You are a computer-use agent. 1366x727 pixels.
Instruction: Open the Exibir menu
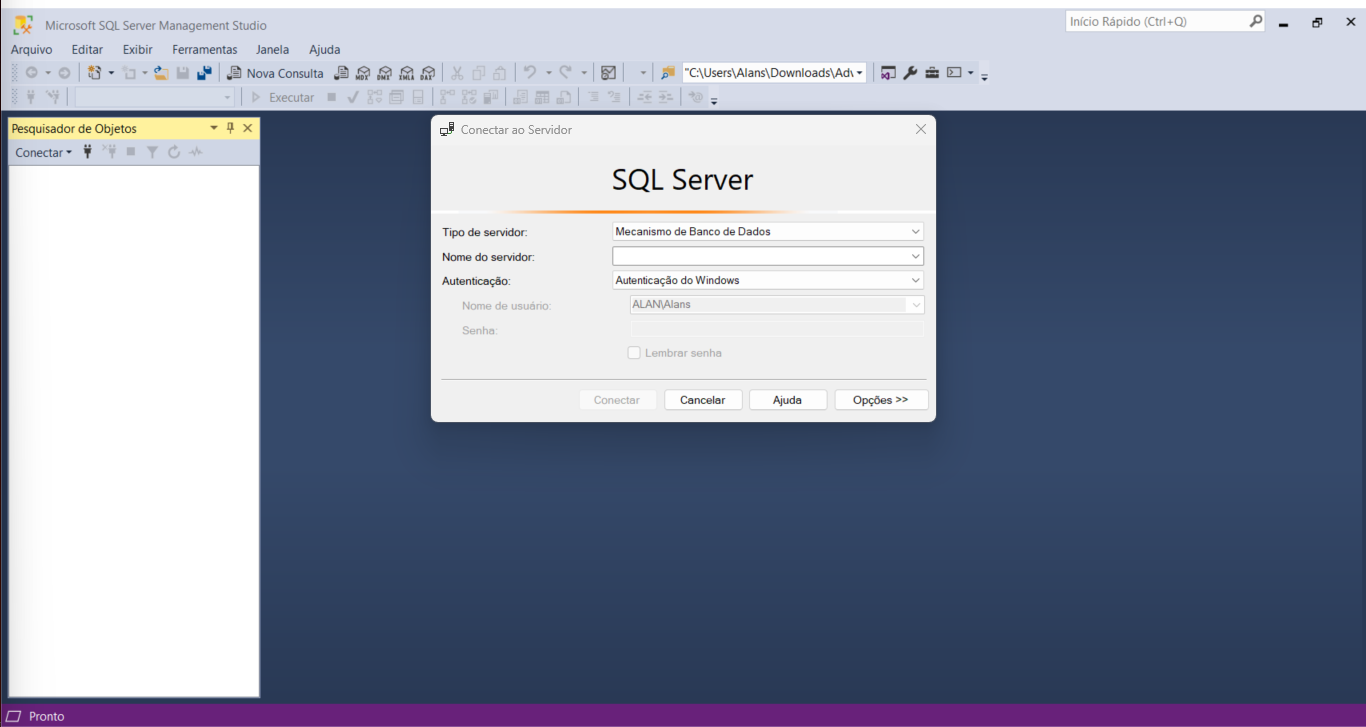[138, 49]
